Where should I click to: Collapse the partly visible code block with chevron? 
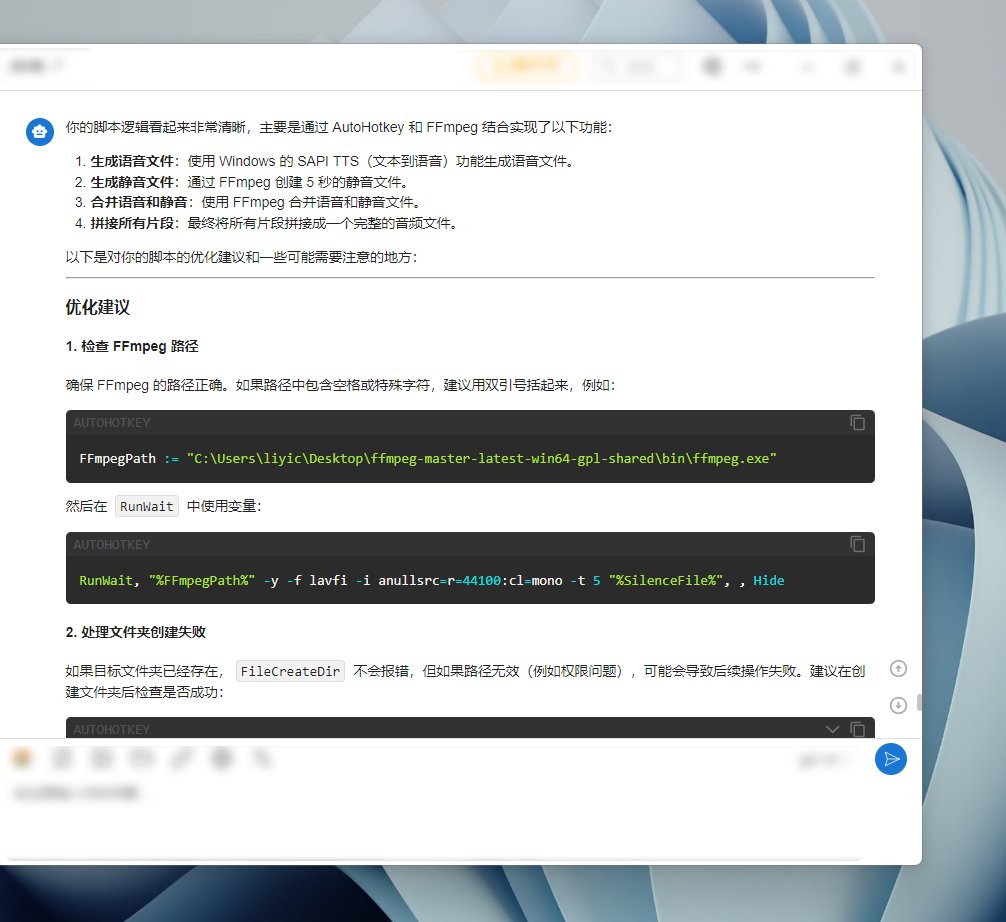(x=832, y=730)
